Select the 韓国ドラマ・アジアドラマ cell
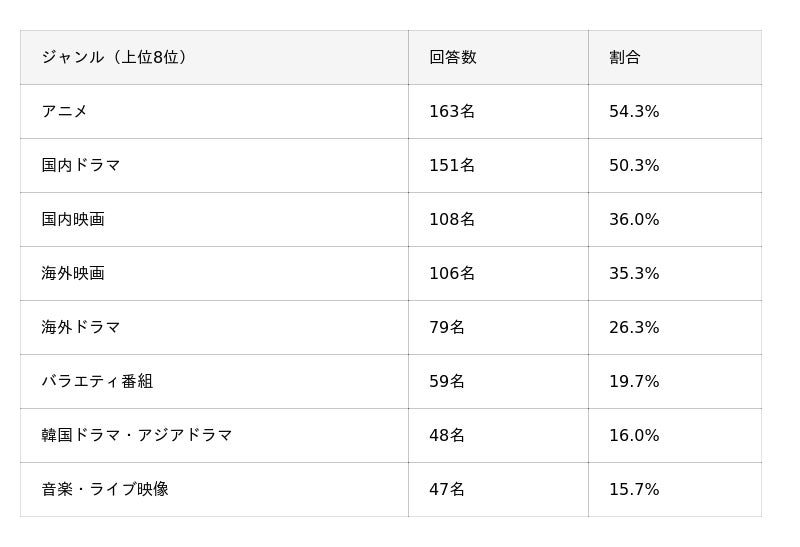 137,436
